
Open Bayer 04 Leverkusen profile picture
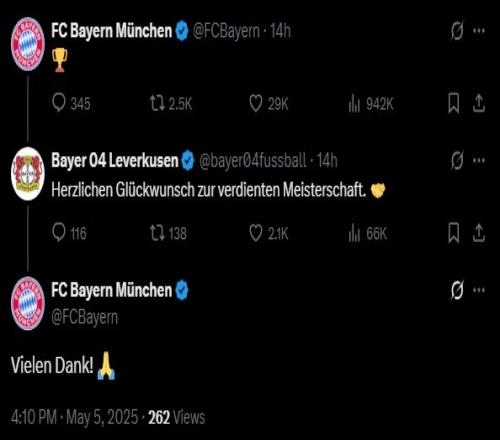28,174
